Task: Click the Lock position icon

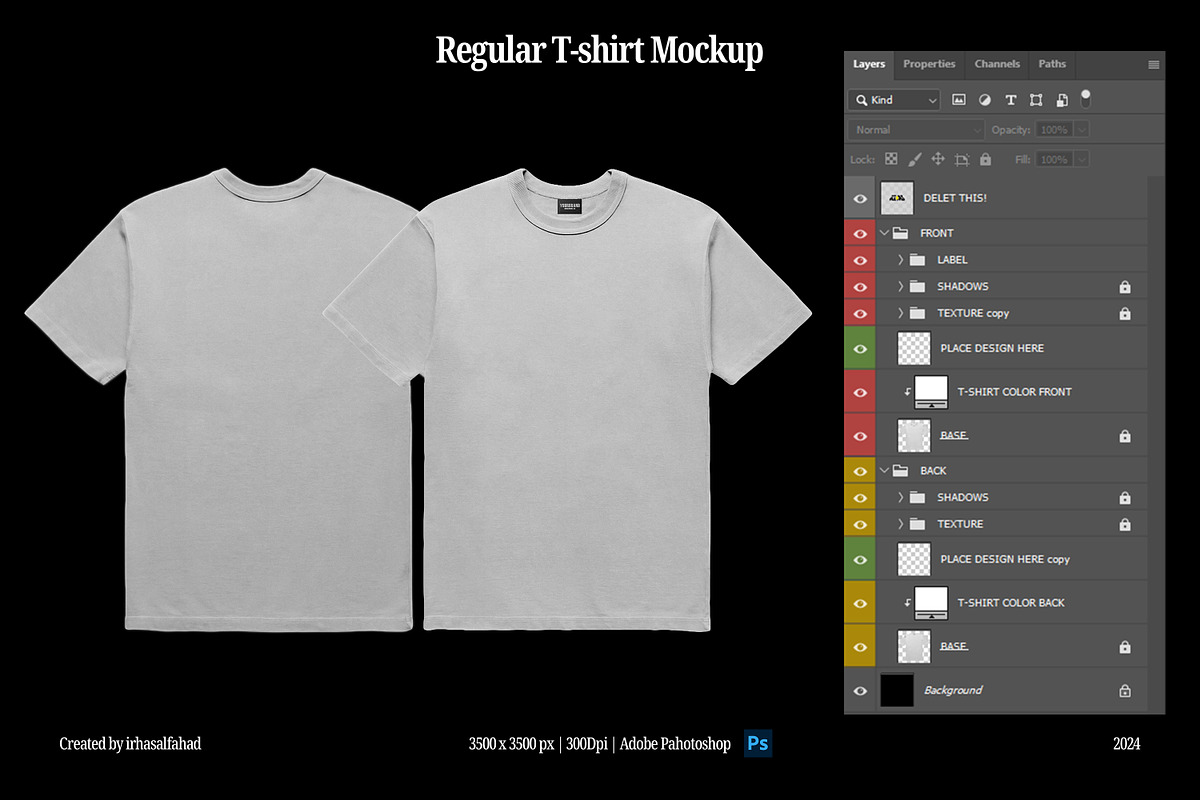Action: (938, 159)
